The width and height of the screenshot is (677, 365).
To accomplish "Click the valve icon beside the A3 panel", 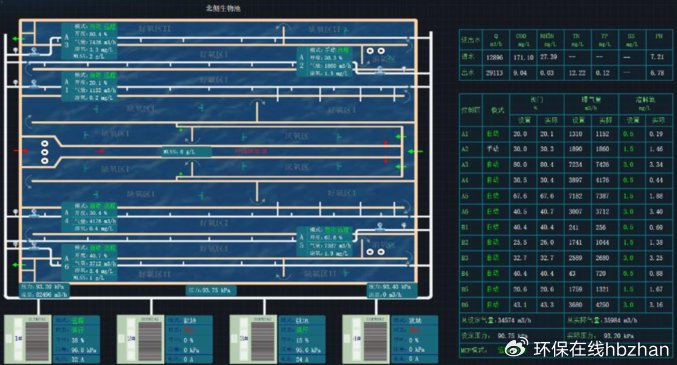I will coord(34,52).
